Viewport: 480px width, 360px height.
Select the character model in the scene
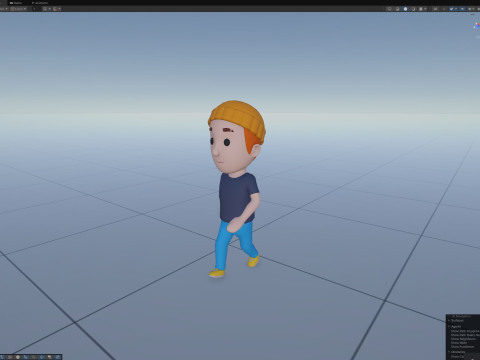pos(237,190)
